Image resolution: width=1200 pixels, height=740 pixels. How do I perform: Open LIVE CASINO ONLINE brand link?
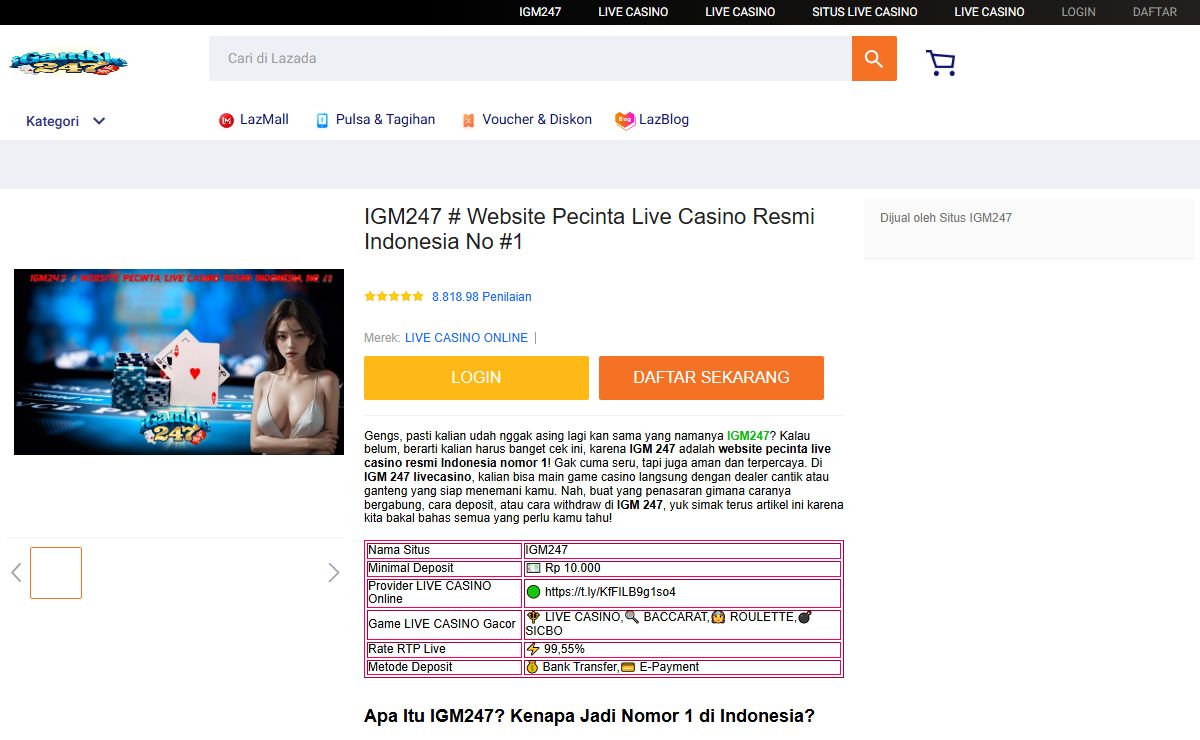[x=466, y=338]
